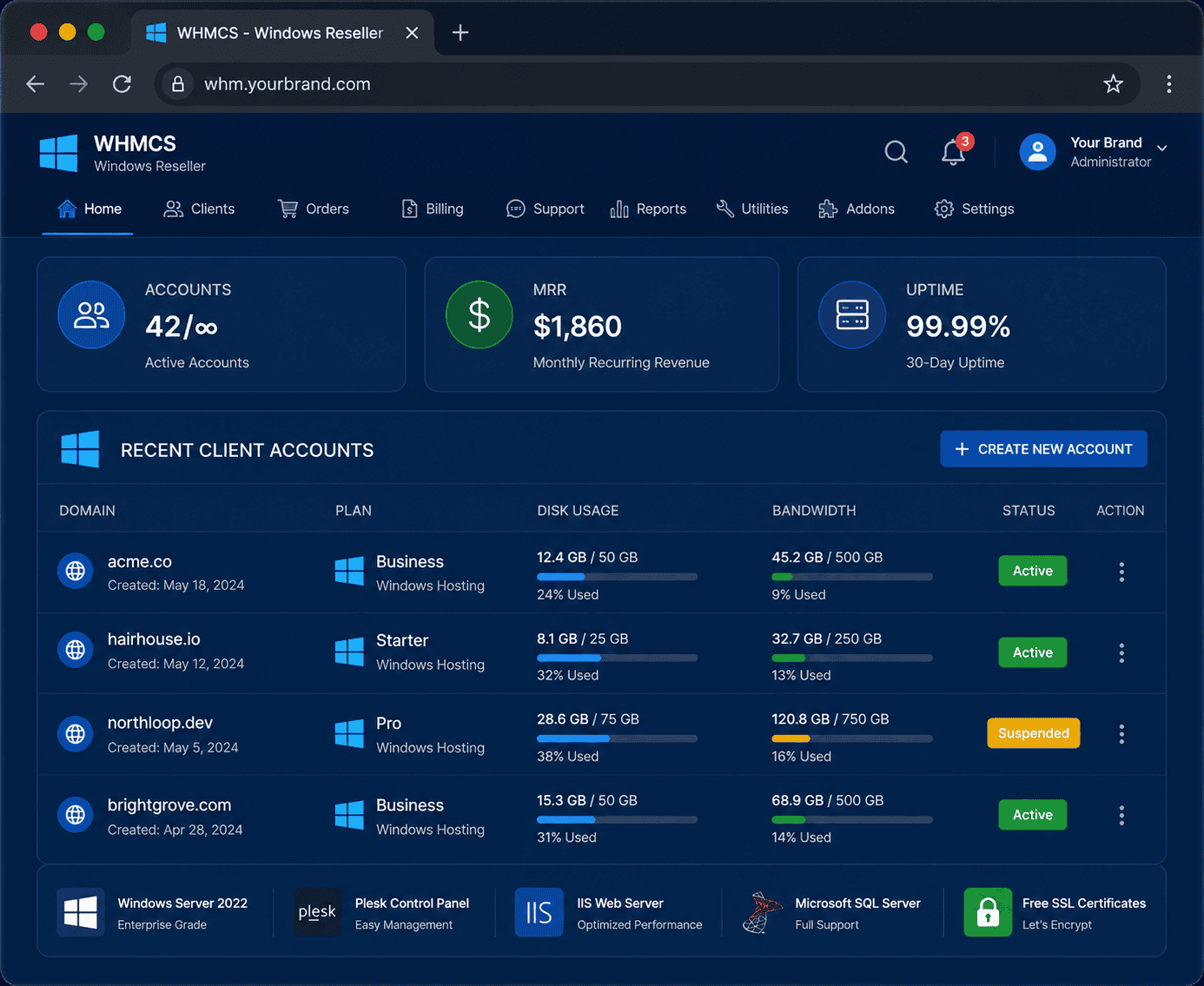
Task: Click the Plesk Control Panel logo
Action: [x=317, y=912]
